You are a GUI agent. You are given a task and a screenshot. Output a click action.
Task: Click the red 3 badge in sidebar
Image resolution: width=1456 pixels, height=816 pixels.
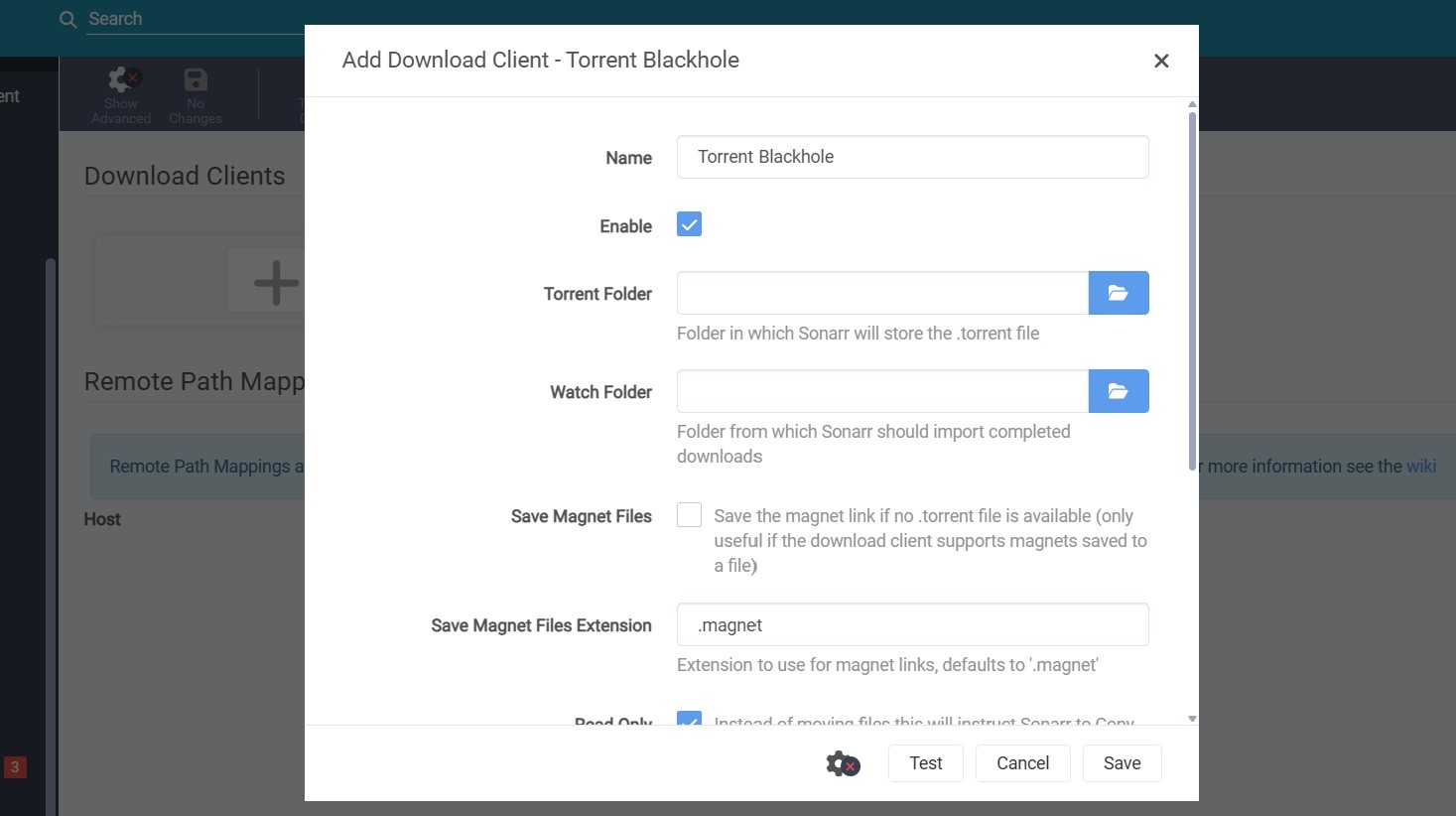(15, 766)
